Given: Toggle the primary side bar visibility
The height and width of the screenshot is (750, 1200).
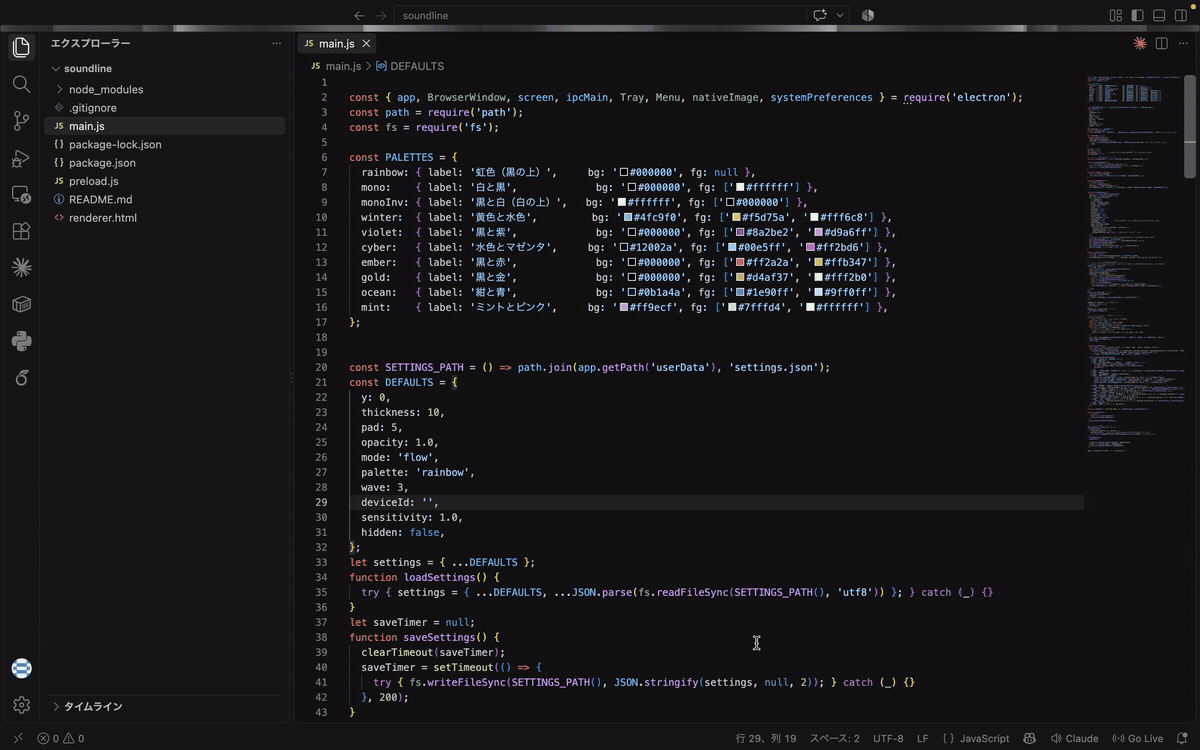Looking at the screenshot, I should (x=1138, y=15).
